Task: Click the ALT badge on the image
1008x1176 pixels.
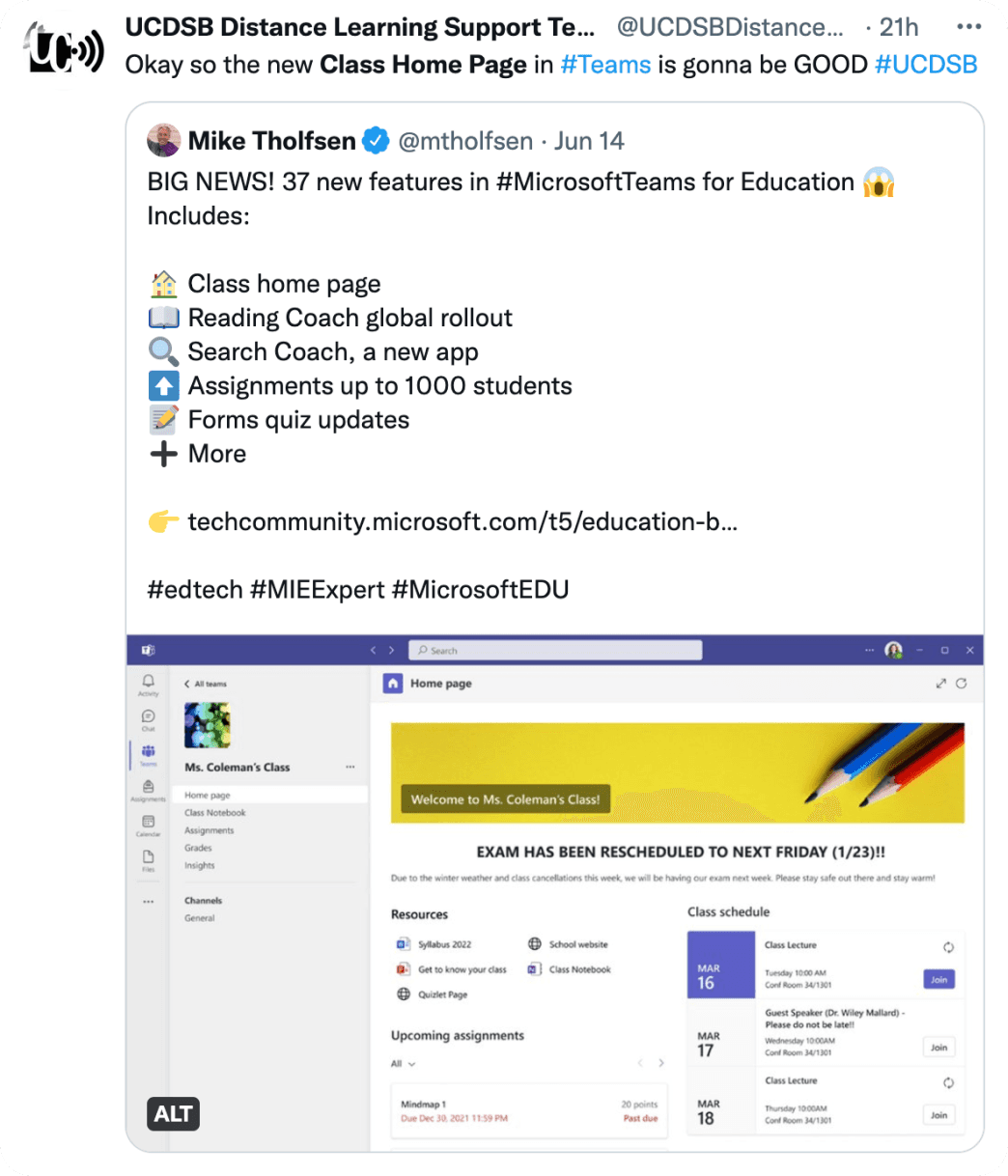Action: coord(174,1114)
